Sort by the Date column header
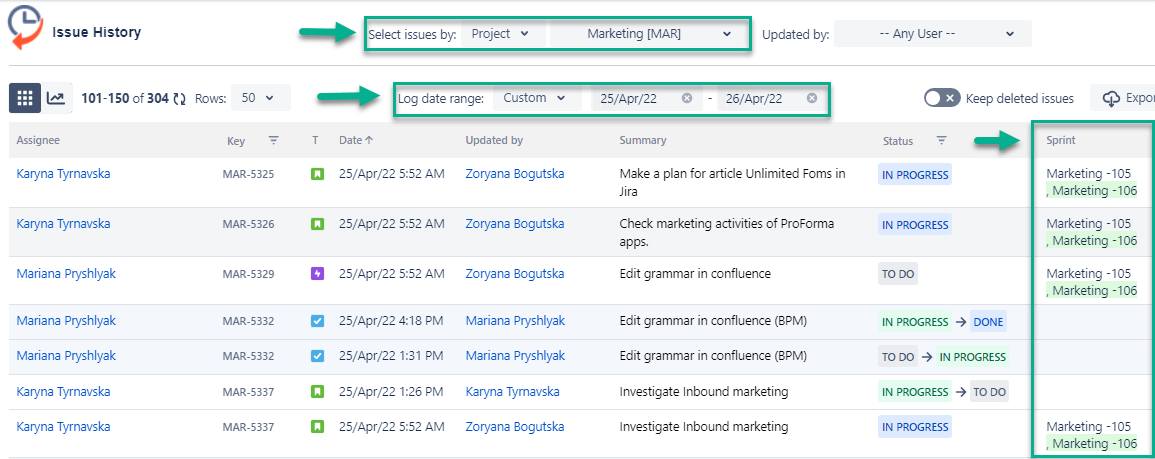 [356, 140]
